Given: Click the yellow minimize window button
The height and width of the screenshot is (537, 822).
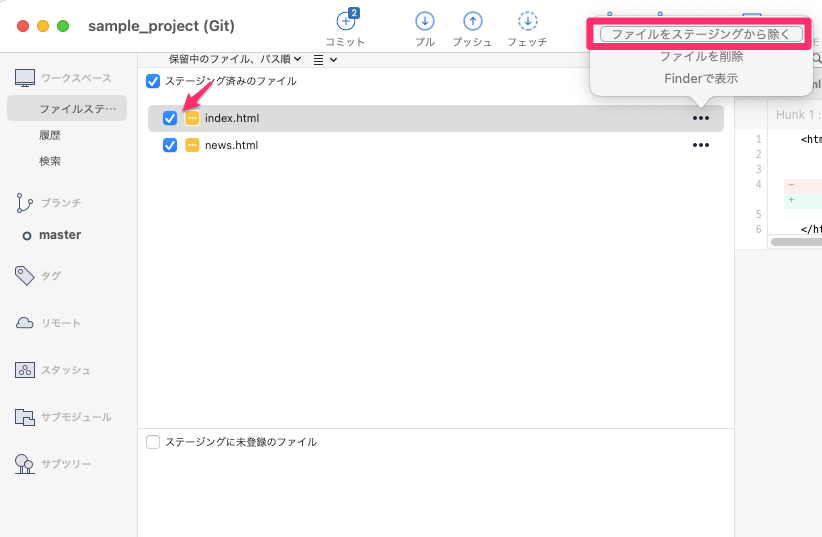Looking at the screenshot, I should tap(43, 26).
